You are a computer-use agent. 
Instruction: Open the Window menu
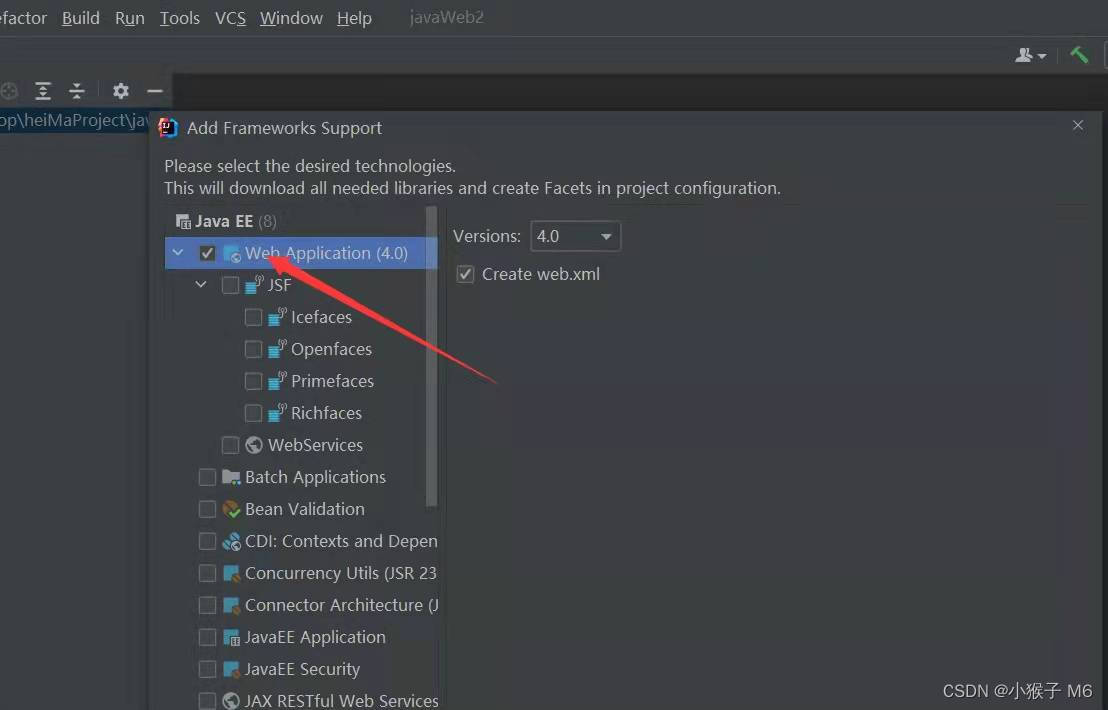pyautogui.click(x=291, y=18)
